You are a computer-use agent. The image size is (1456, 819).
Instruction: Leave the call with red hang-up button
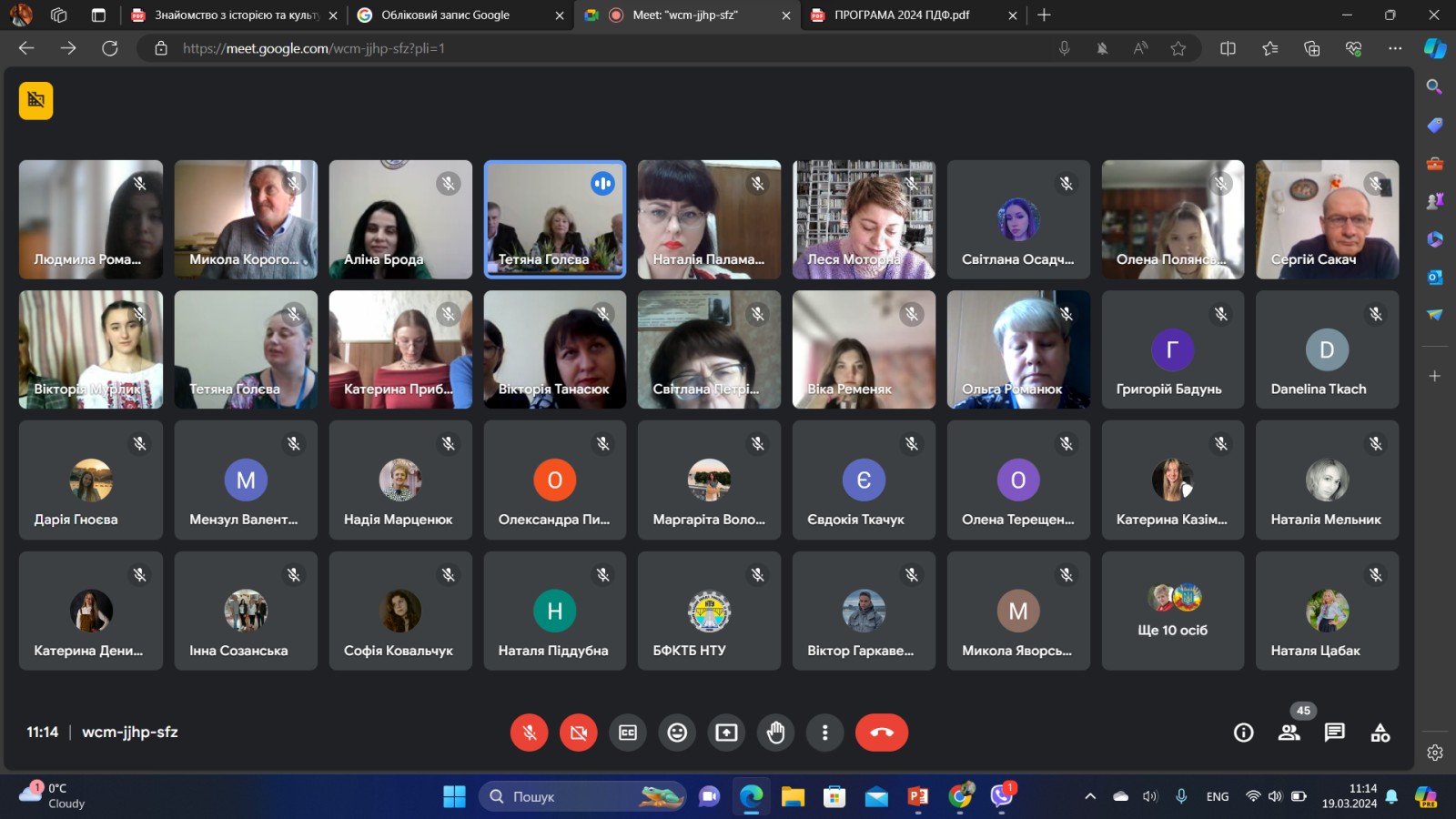click(881, 733)
